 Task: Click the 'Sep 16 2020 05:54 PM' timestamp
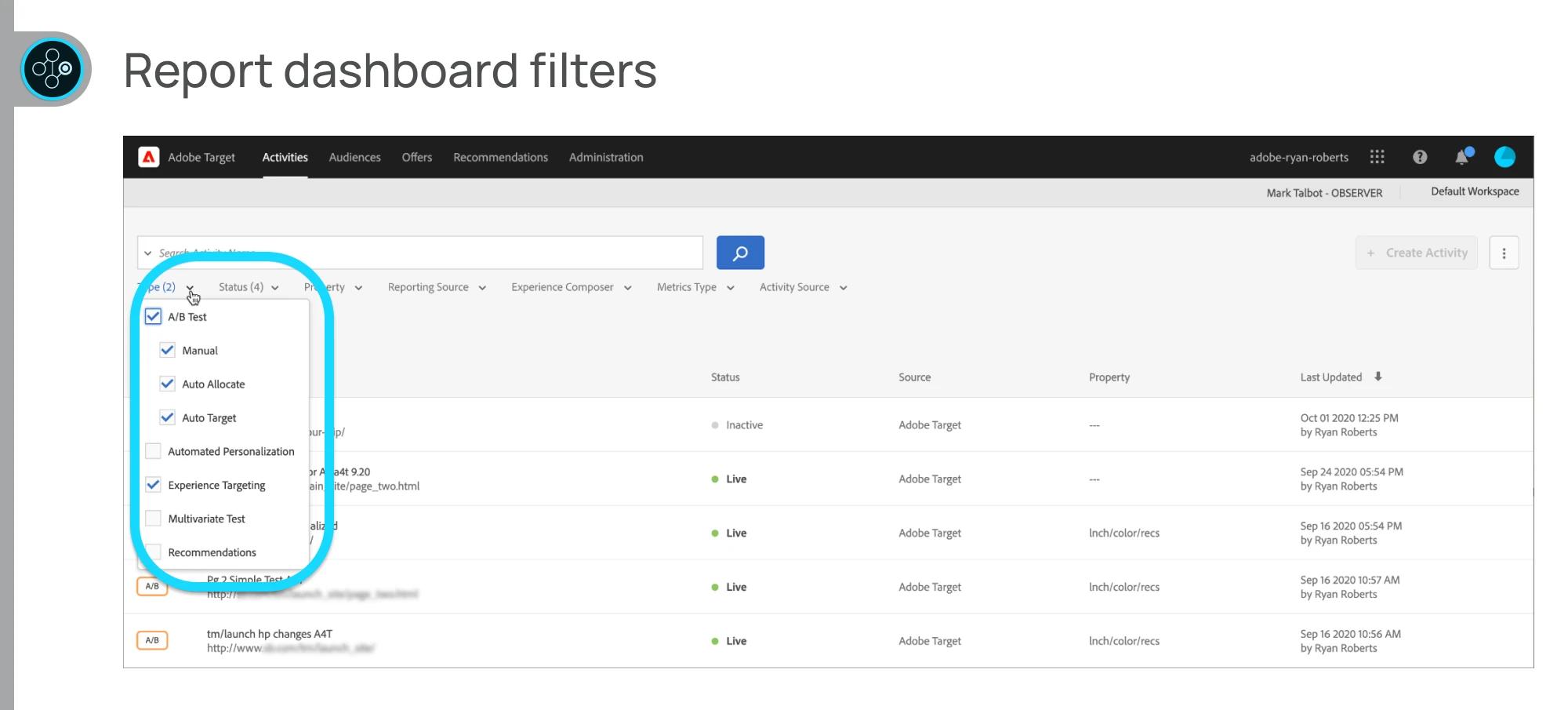point(1351,526)
